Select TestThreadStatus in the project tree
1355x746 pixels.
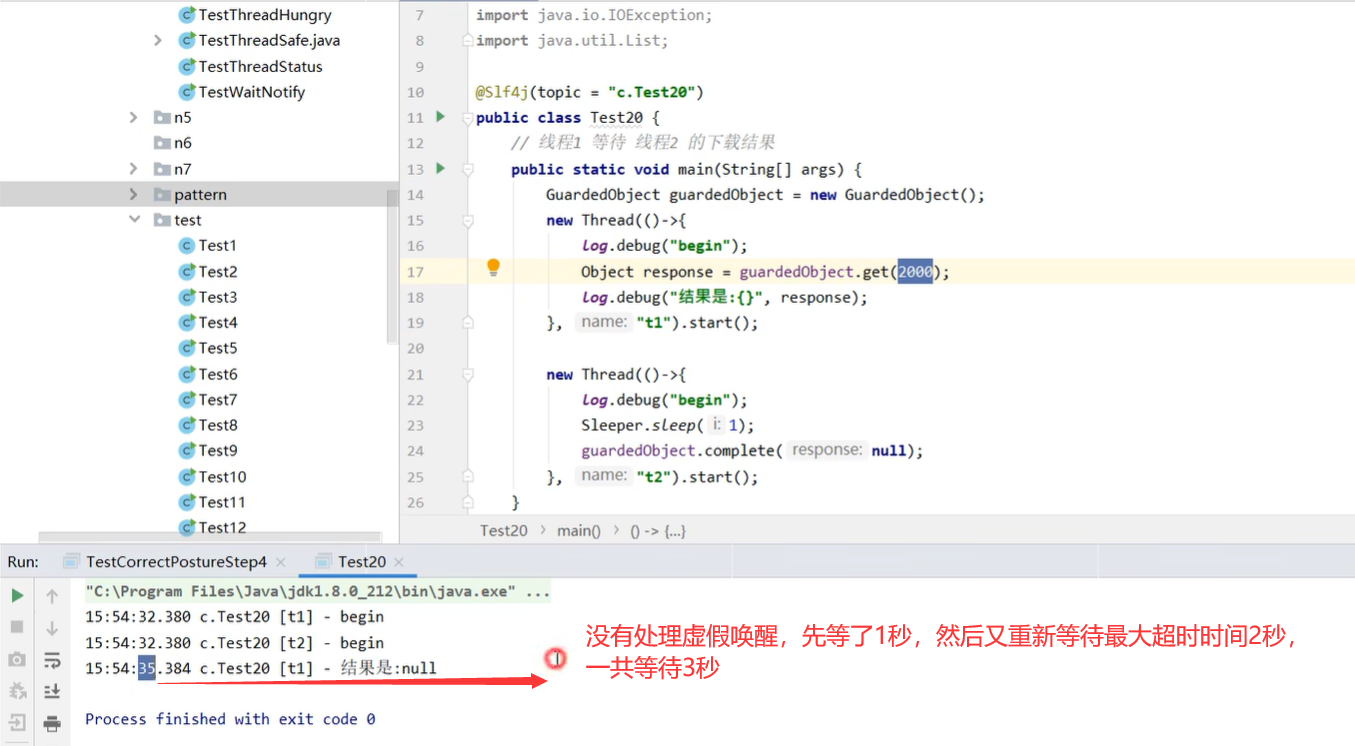(250, 66)
